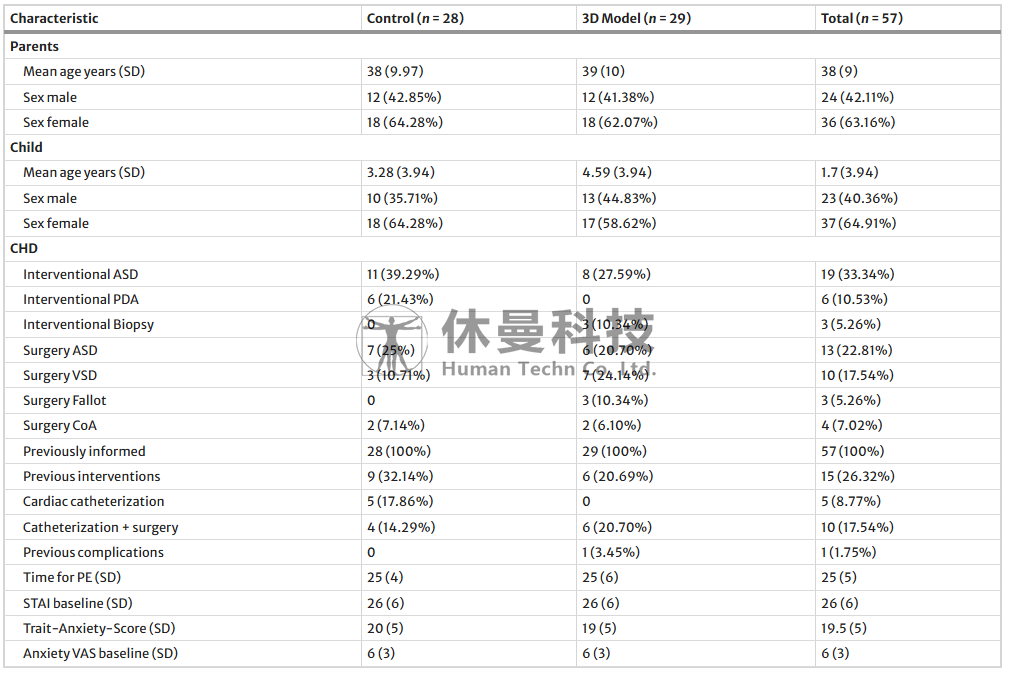Select the Control (n = 28) column header
This screenshot has width=1012, height=680.
pos(415,18)
